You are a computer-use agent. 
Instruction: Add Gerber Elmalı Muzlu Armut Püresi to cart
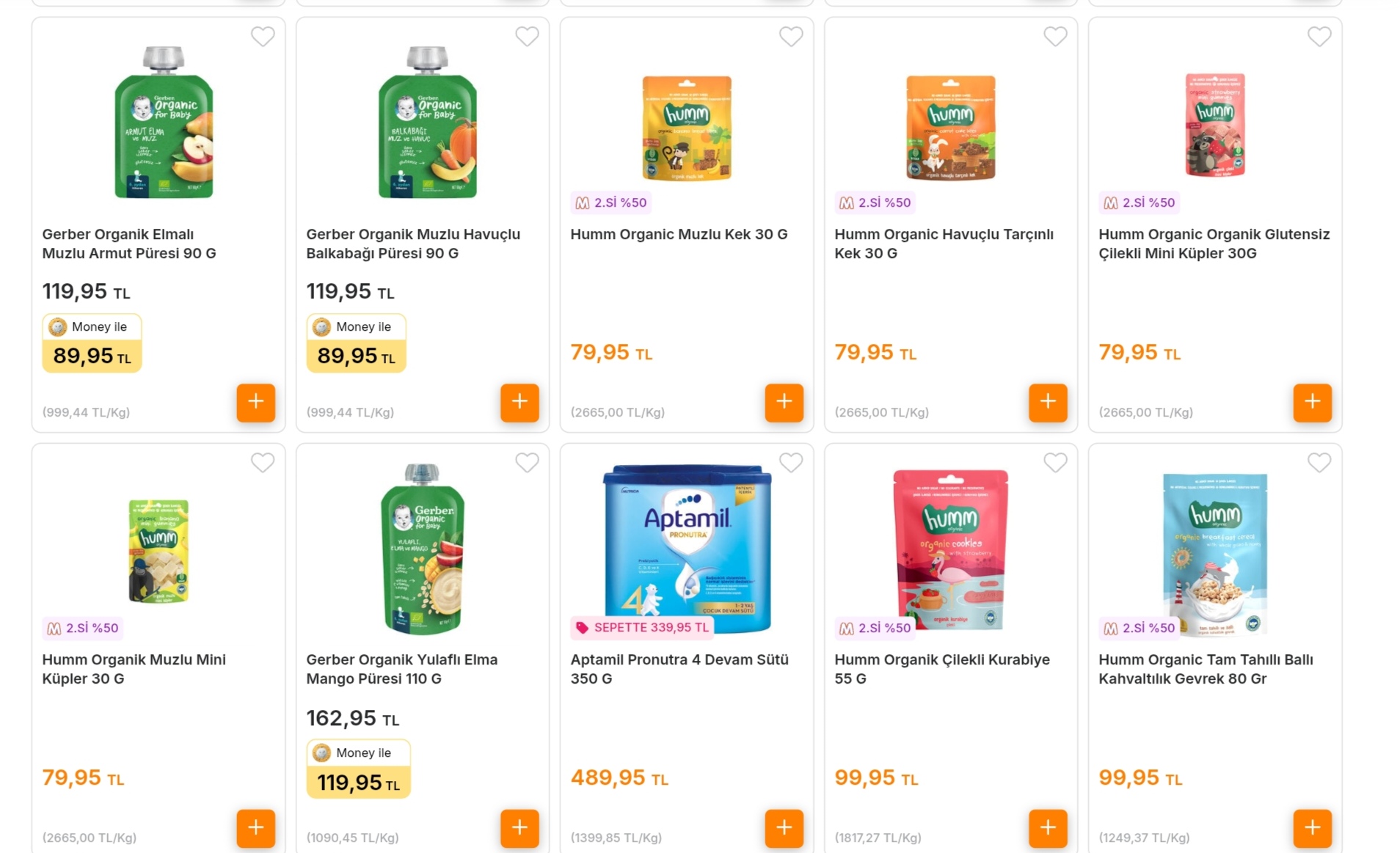(x=255, y=402)
